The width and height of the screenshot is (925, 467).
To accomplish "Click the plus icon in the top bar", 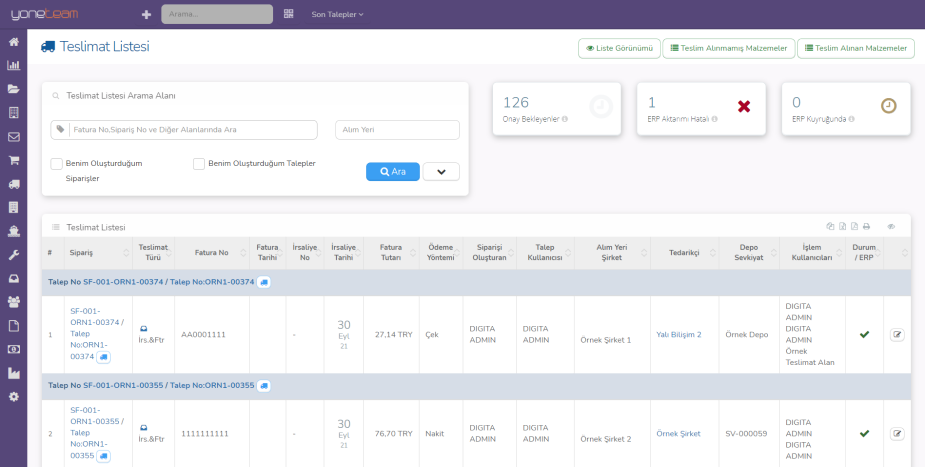I will tap(146, 15).
